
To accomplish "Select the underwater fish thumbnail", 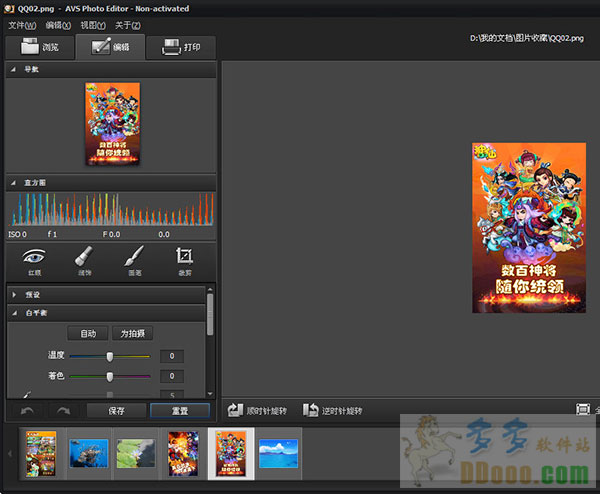I will point(89,454).
